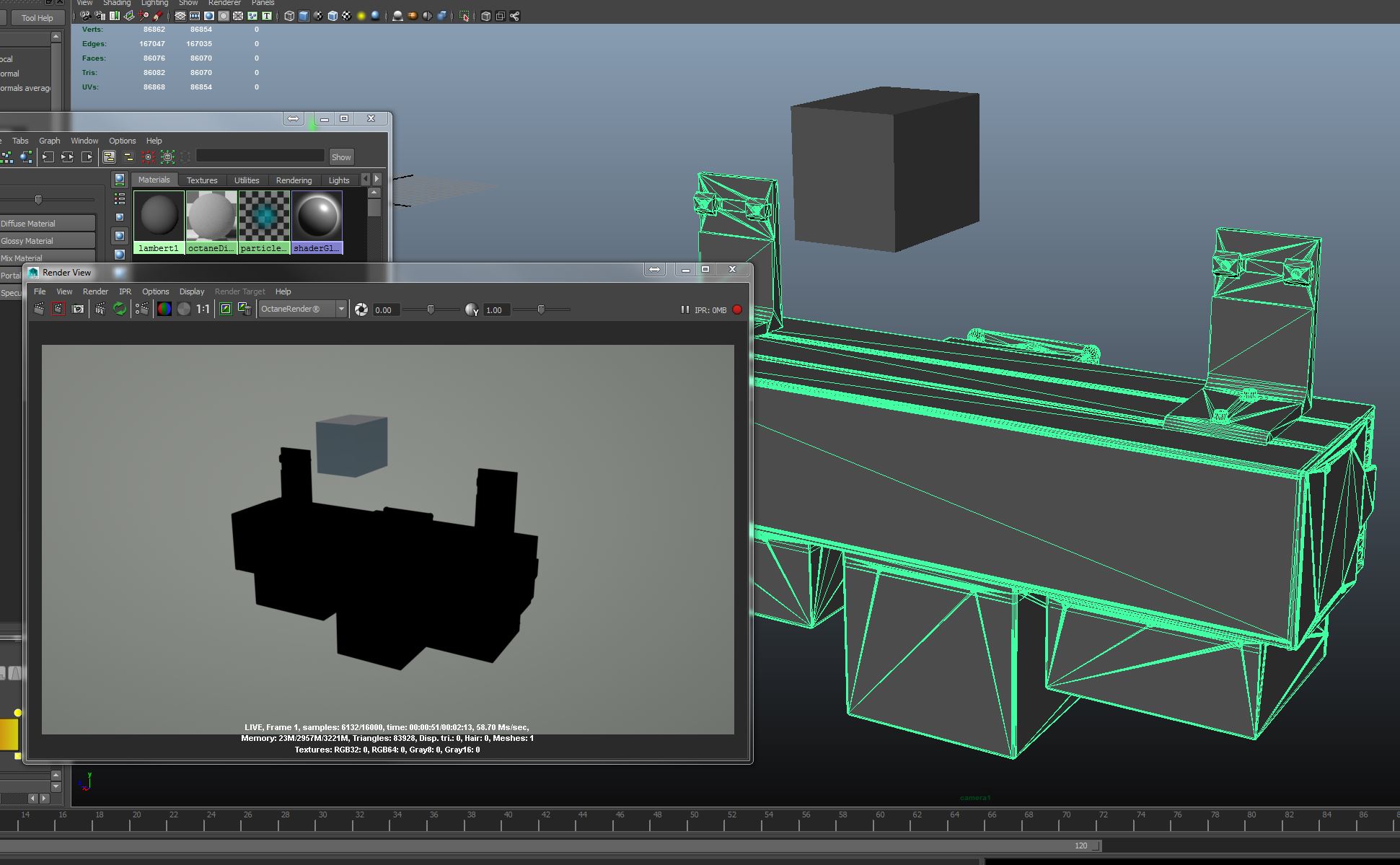The image size is (1400, 865).
Task: Click the Render region icon with red border
Action: (x=58, y=309)
